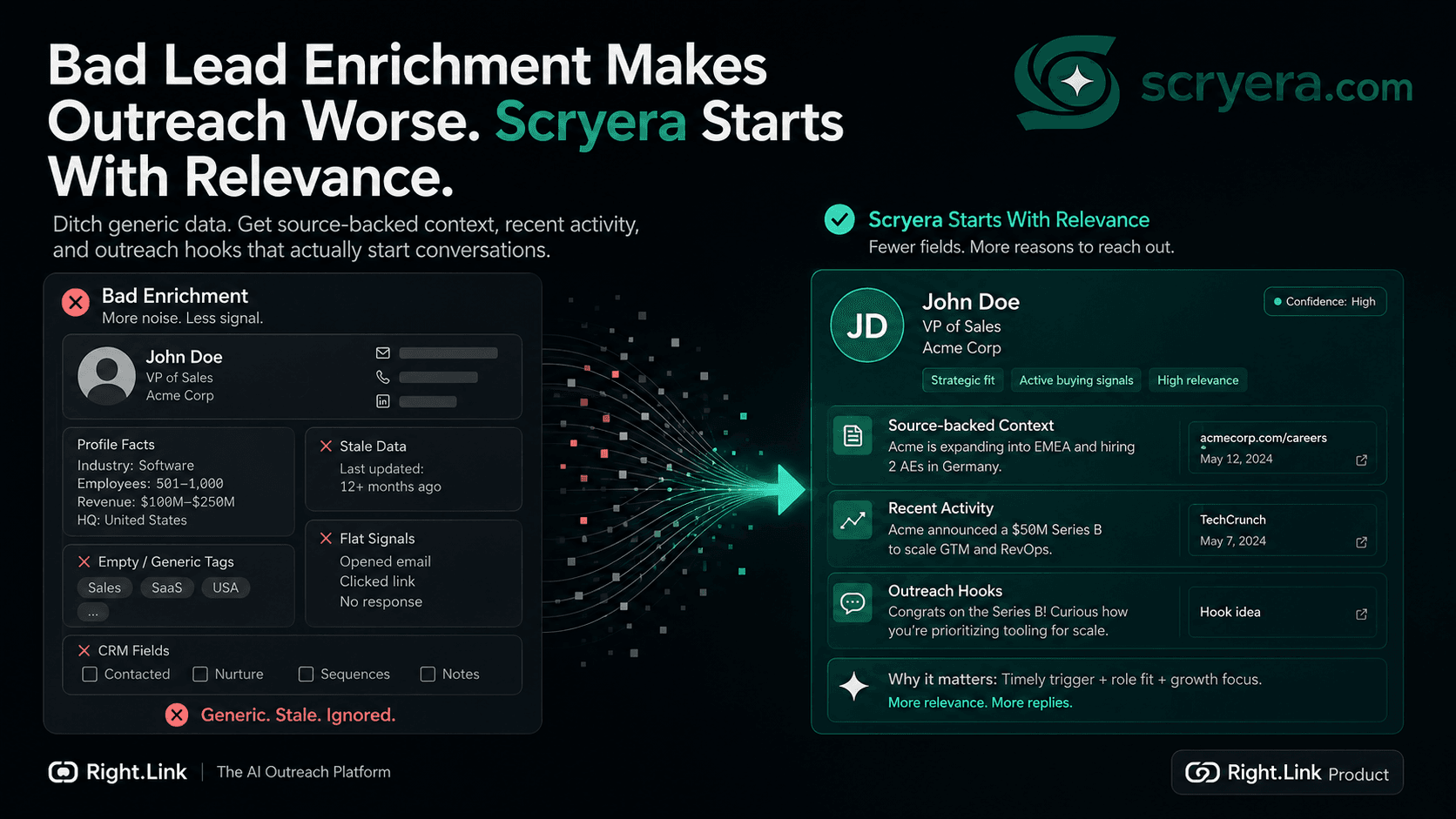
Task: Click the redacted LinkedIn placeholder bar
Action: (428, 402)
